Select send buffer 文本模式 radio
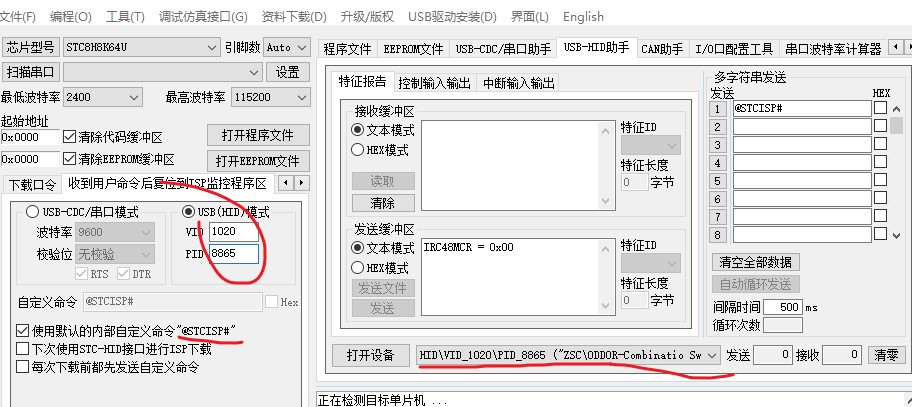Viewport: 912px width, 407px height. 358,248
